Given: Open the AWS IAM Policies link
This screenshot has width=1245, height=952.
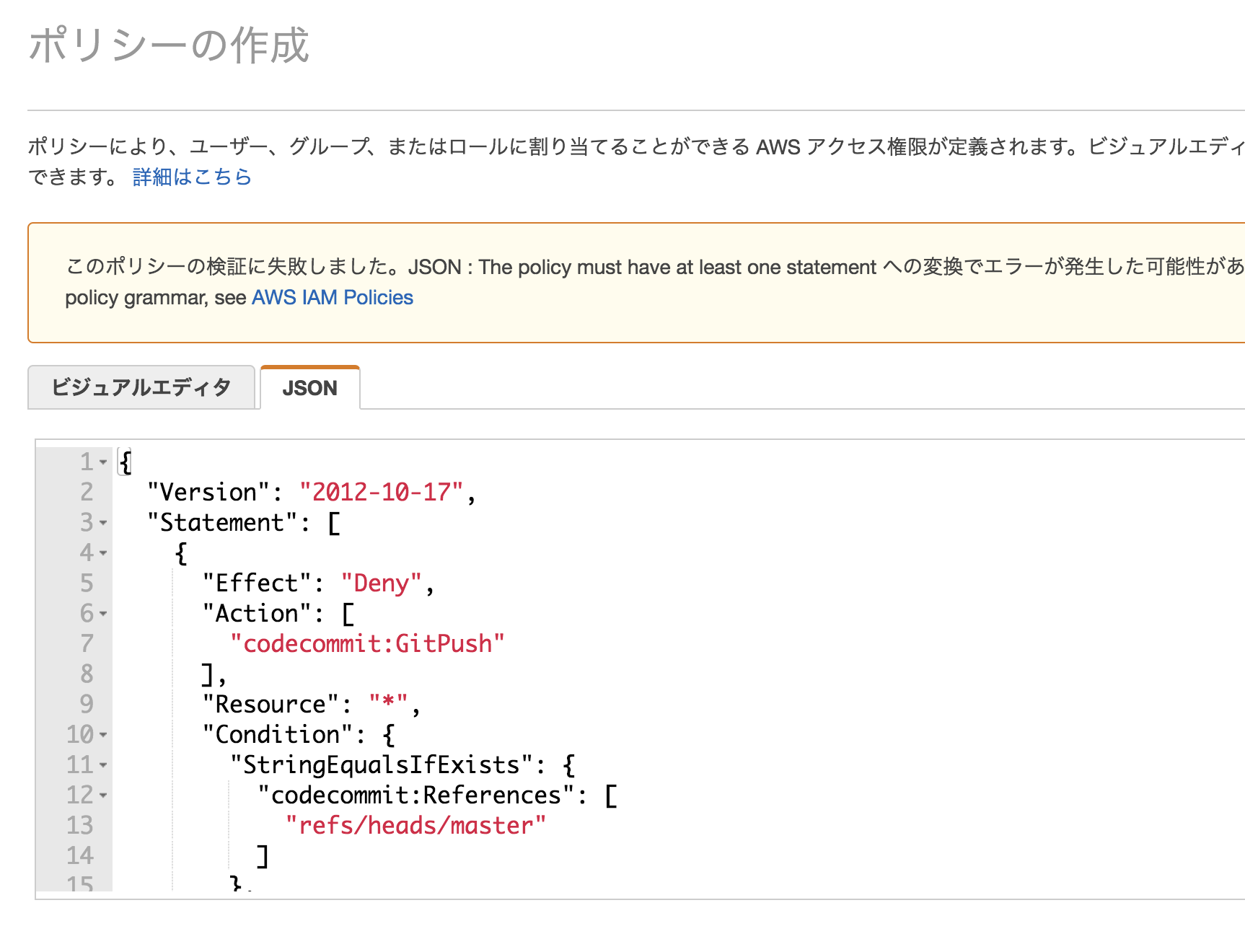Looking at the screenshot, I should (x=331, y=297).
